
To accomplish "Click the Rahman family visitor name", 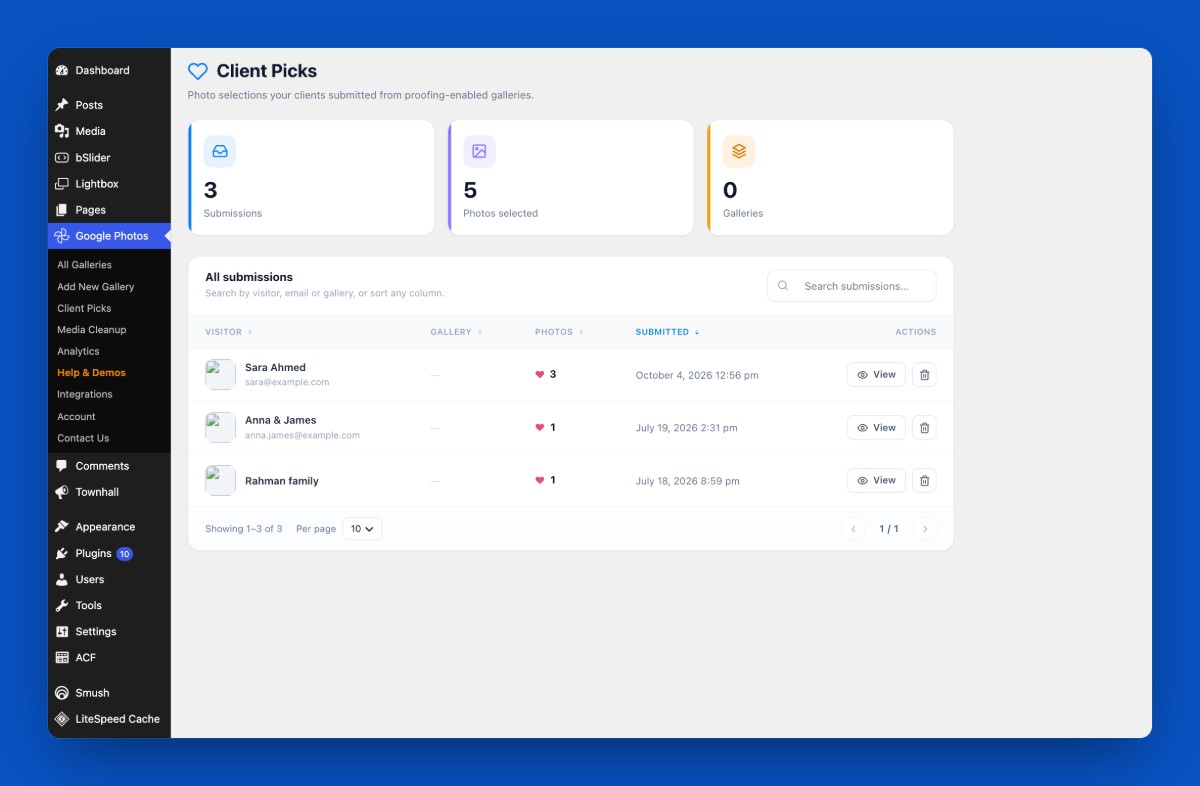I will (x=282, y=481).
